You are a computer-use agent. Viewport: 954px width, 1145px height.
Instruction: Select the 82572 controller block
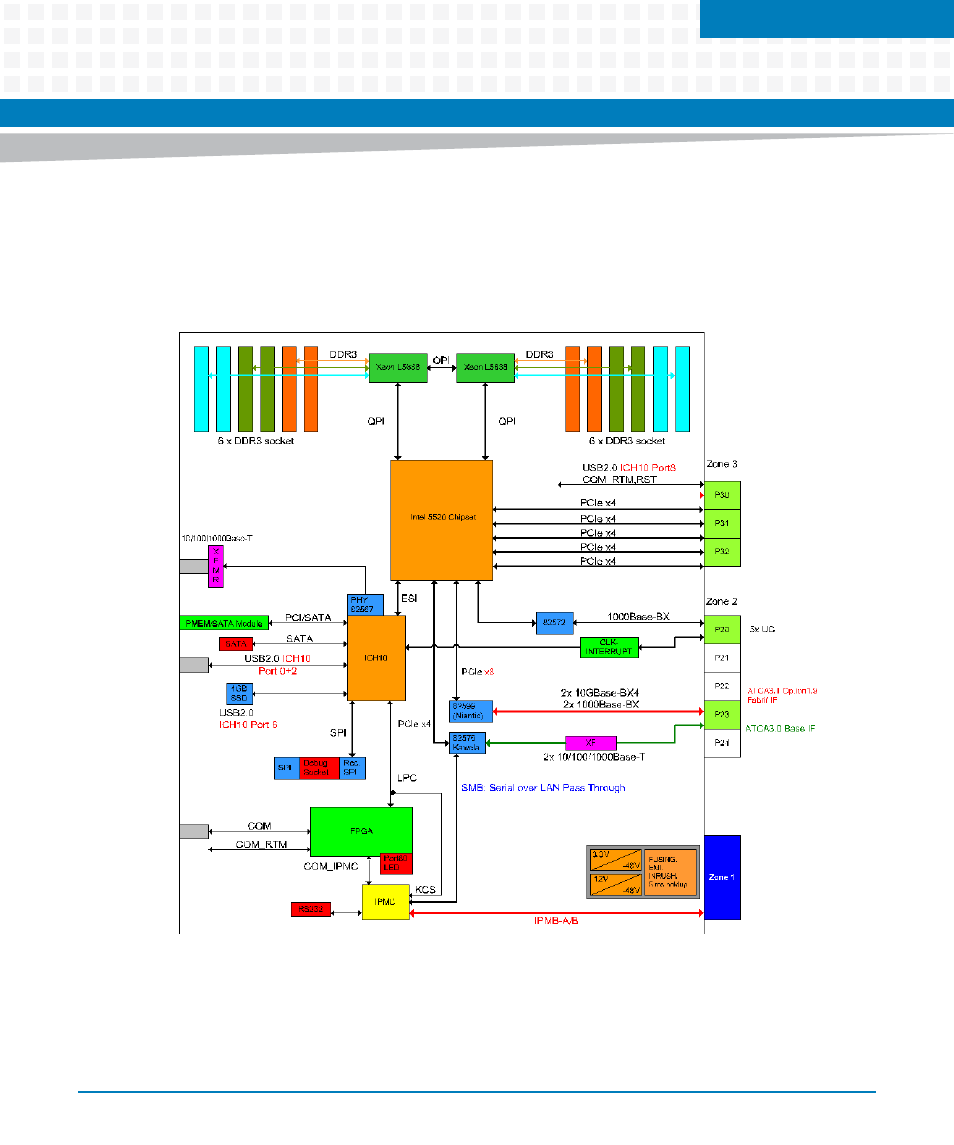(554, 623)
